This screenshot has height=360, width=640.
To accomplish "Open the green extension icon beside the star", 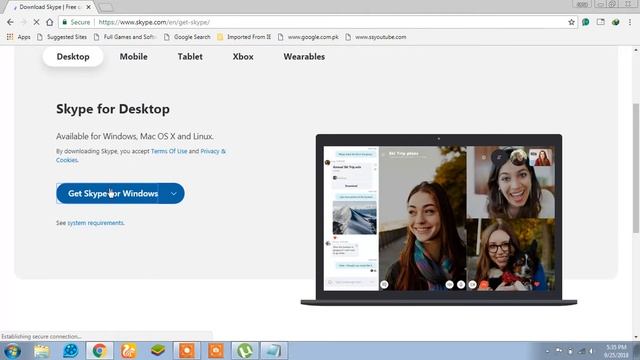I will [x=585, y=22].
